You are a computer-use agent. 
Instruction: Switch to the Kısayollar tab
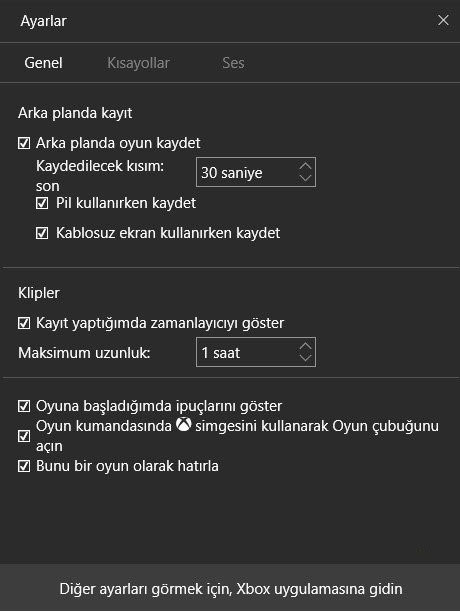point(138,63)
